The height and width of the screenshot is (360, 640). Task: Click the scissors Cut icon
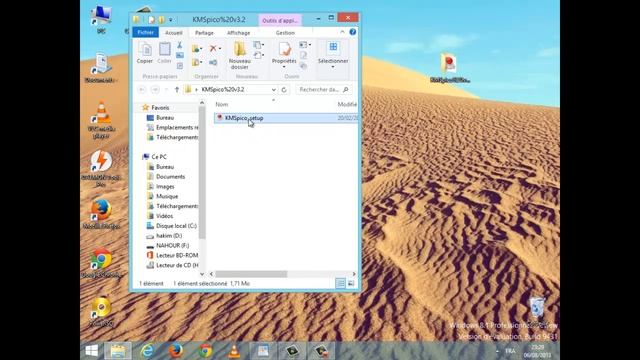180,45
